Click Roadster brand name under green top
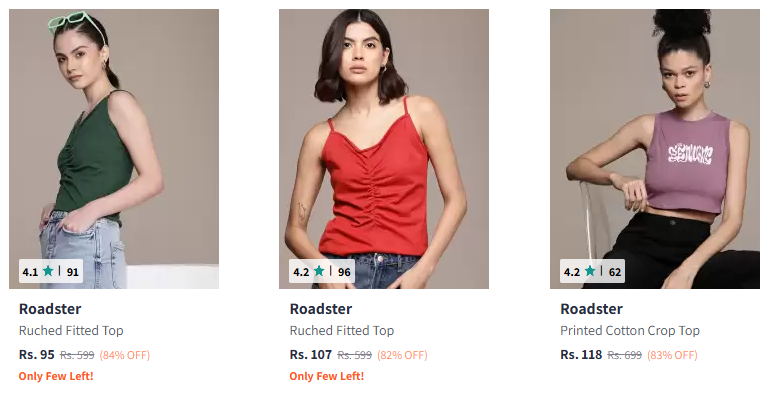The image size is (771, 403). click(50, 309)
